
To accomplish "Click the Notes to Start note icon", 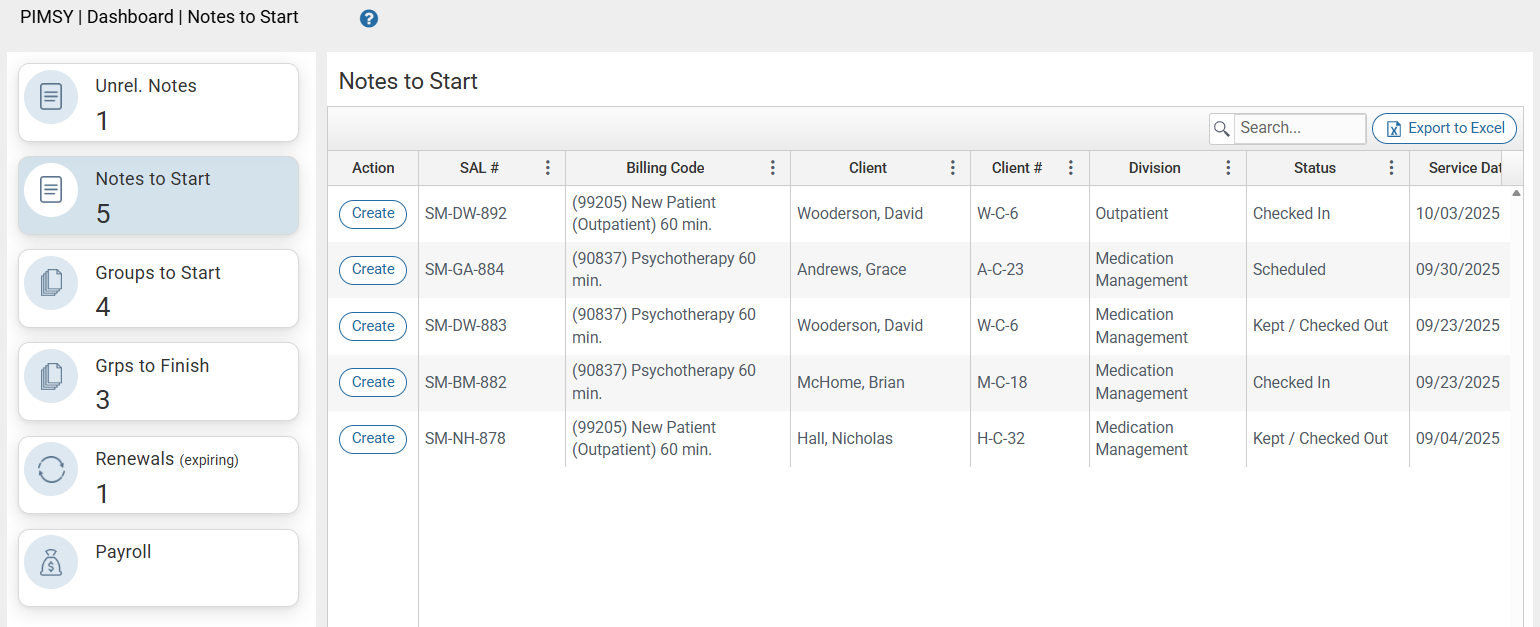I will coord(51,190).
